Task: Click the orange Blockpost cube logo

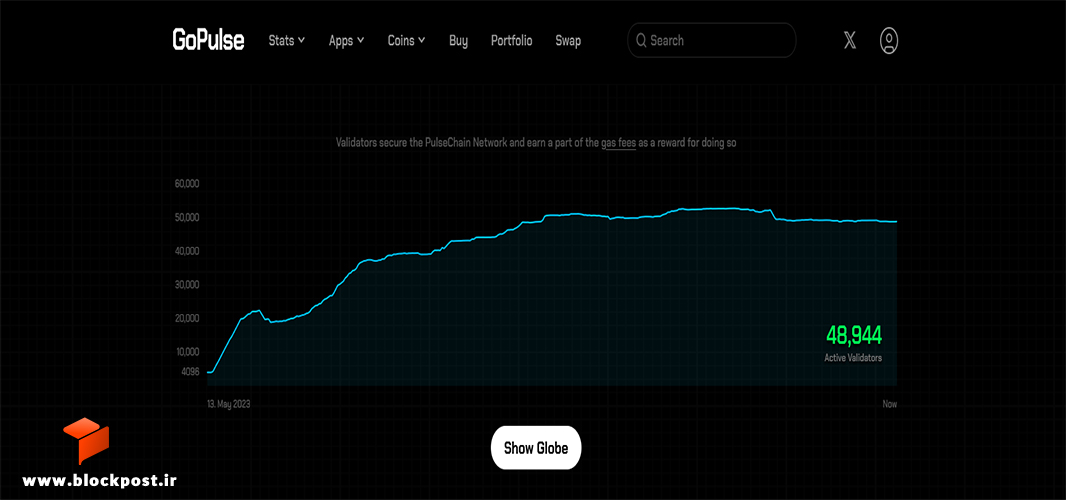Action: [x=86, y=441]
